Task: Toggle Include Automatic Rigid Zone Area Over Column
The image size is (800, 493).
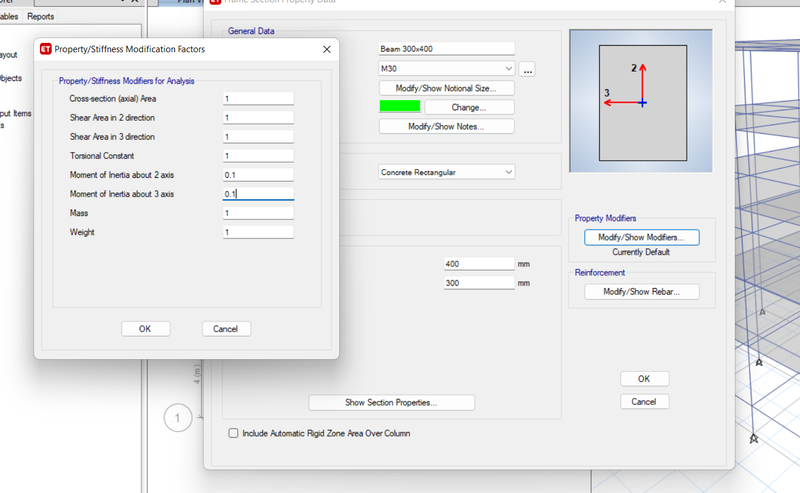Action: tap(233, 433)
